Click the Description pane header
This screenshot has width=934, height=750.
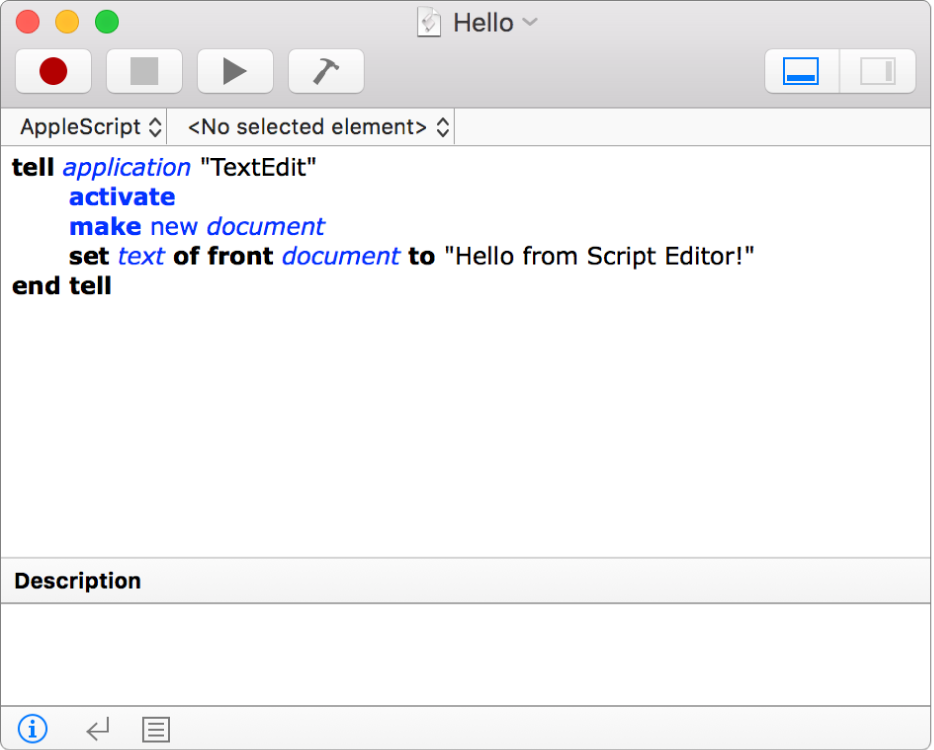point(78,581)
